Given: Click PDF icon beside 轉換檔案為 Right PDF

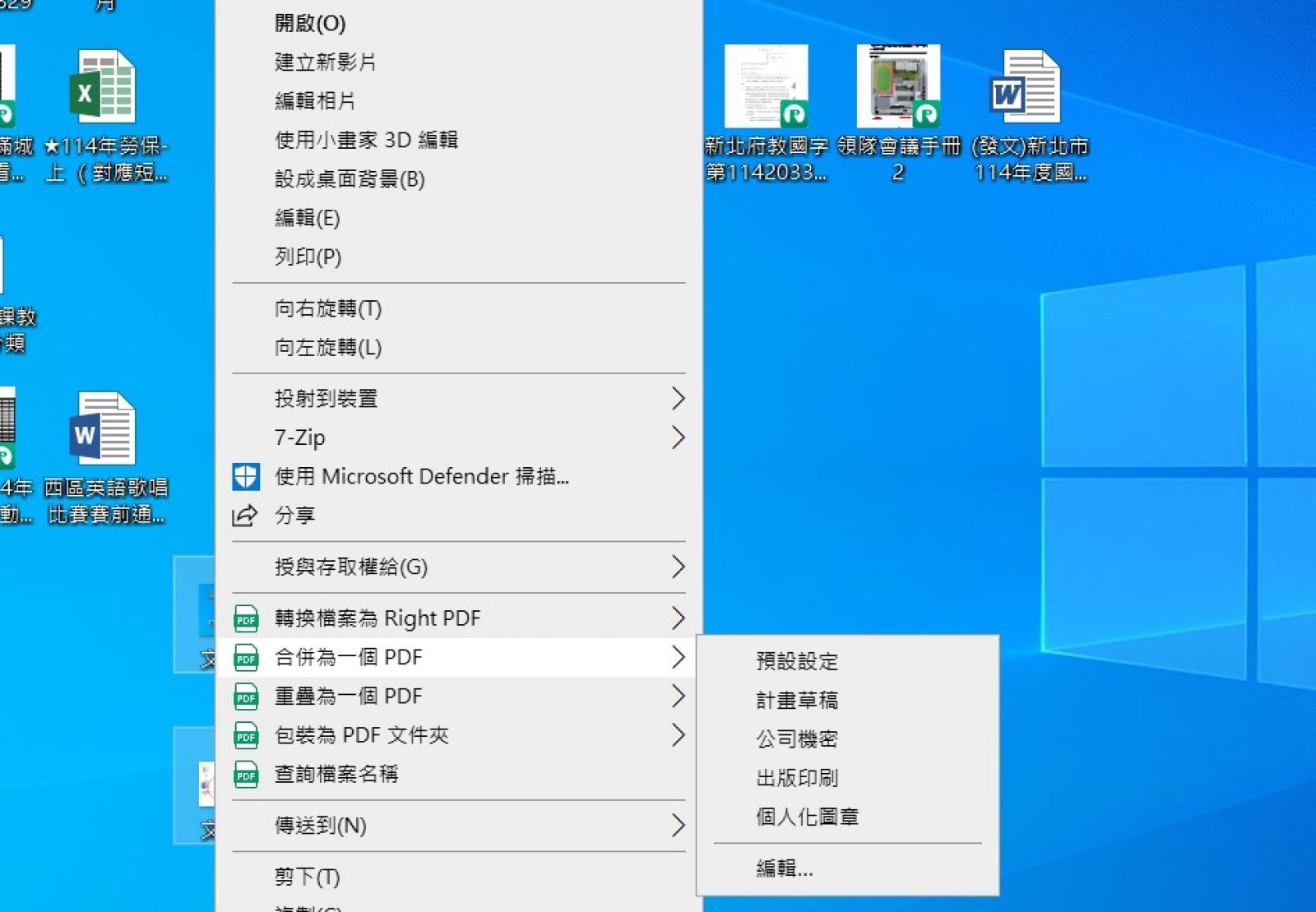Looking at the screenshot, I should 246,618.
